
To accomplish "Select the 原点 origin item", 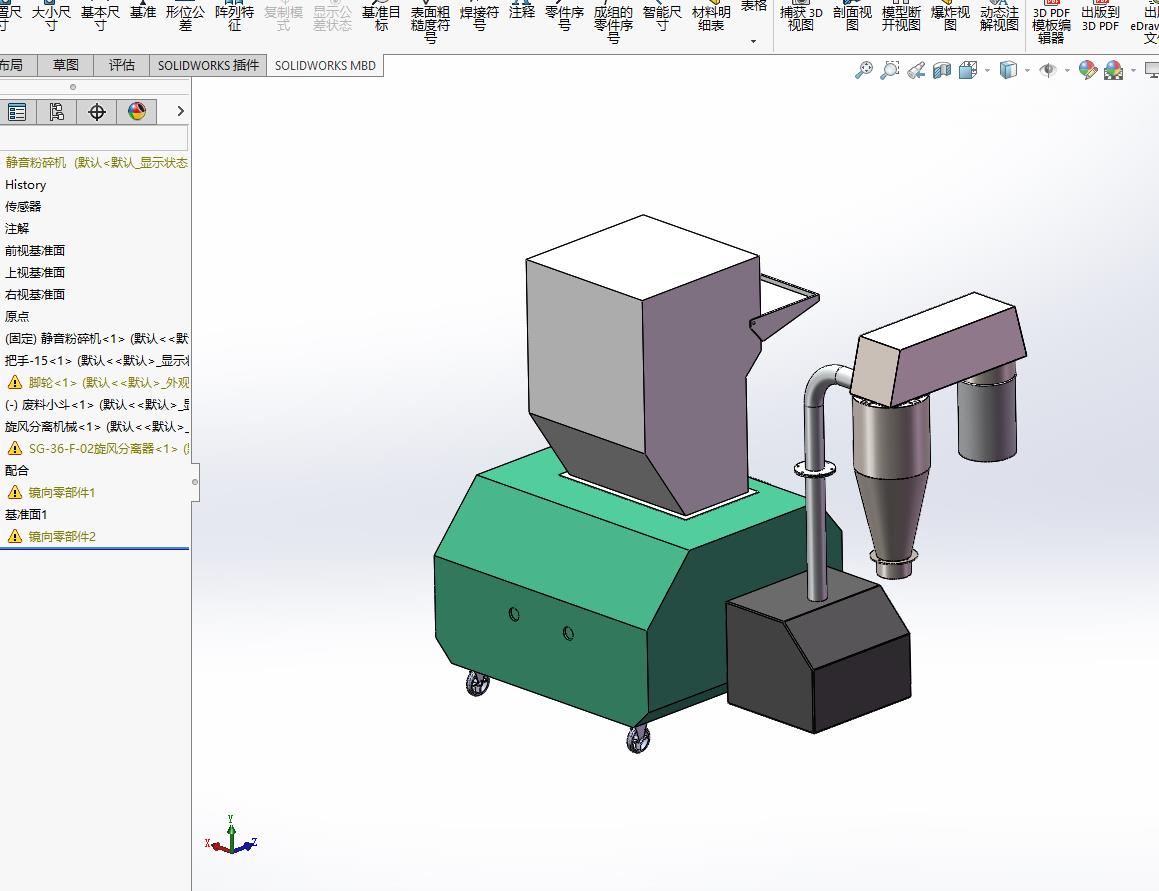I will point(17,316).
